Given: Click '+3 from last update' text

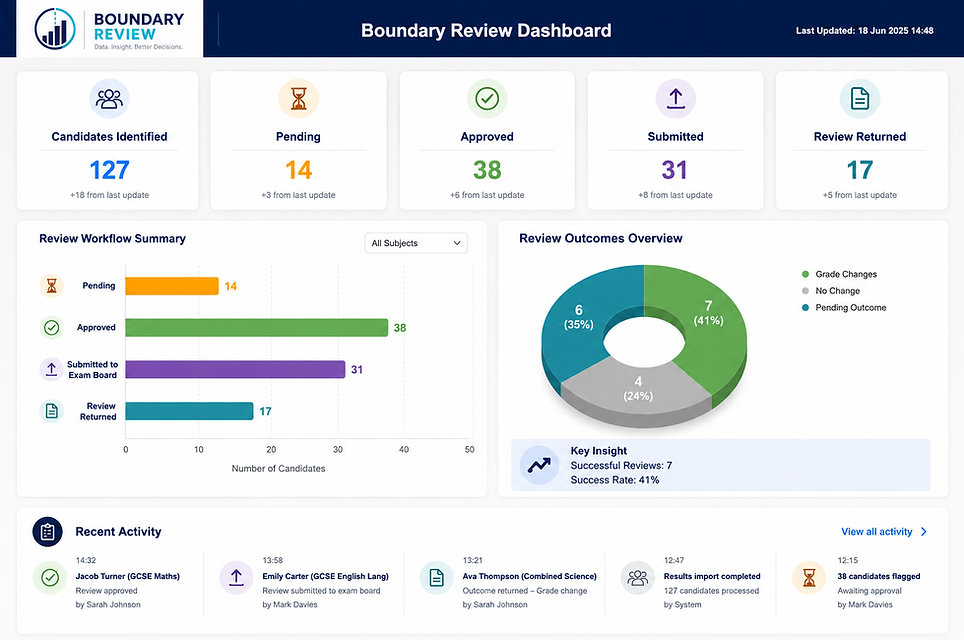Looking at the screenshot, I should pyautogui.click(x=298, y=195).
